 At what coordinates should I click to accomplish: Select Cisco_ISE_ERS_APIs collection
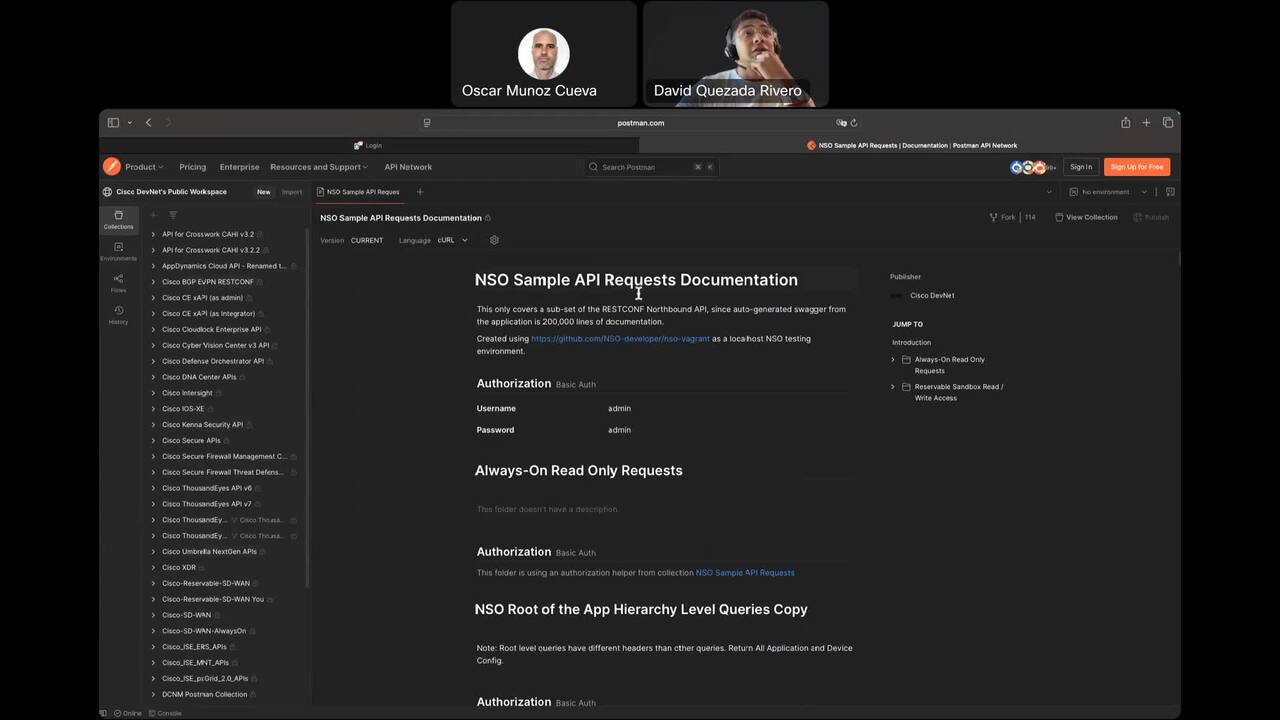(x=194, y=647)
